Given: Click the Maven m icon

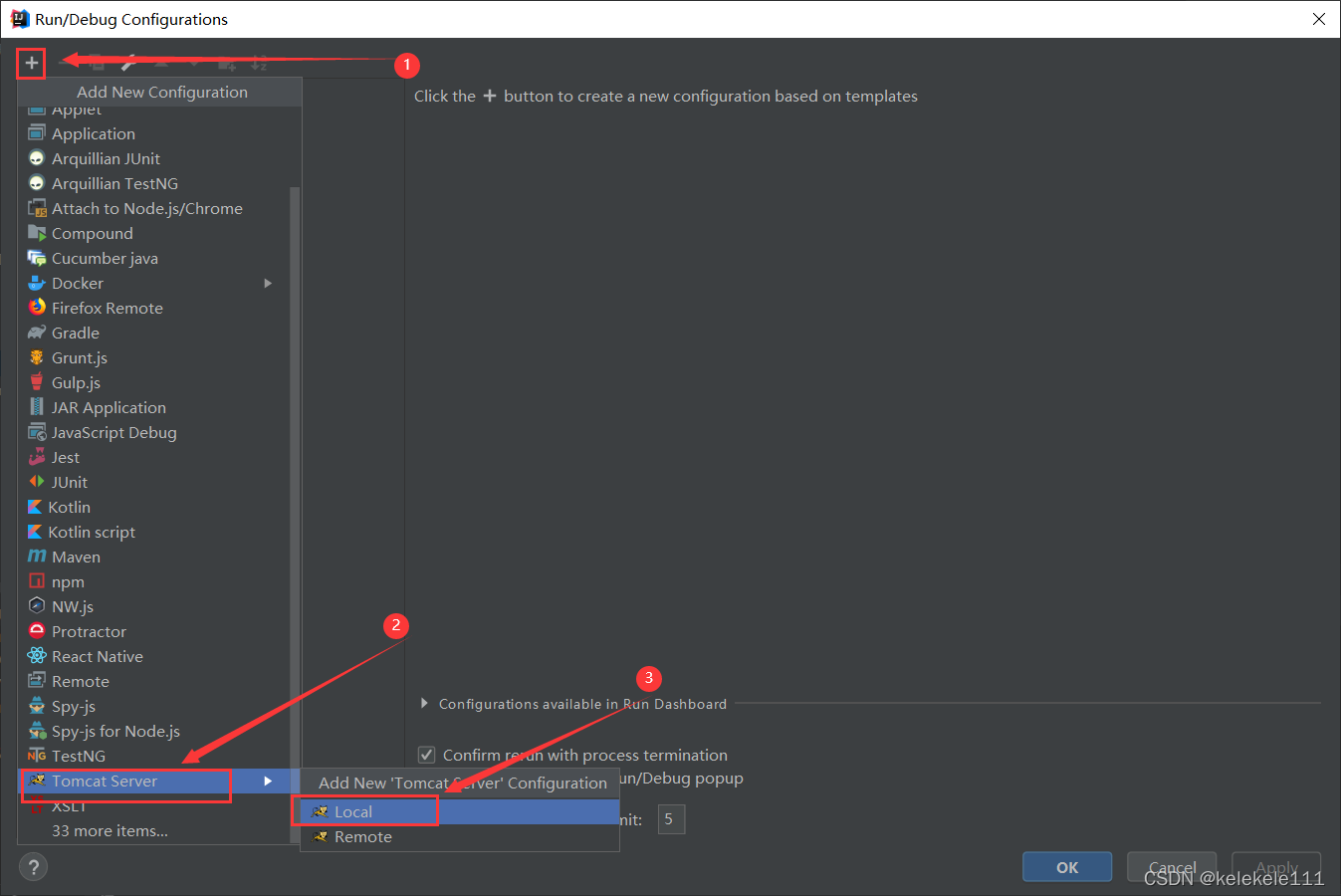Looking at the screenshot, I should click(x=37, y=557).
